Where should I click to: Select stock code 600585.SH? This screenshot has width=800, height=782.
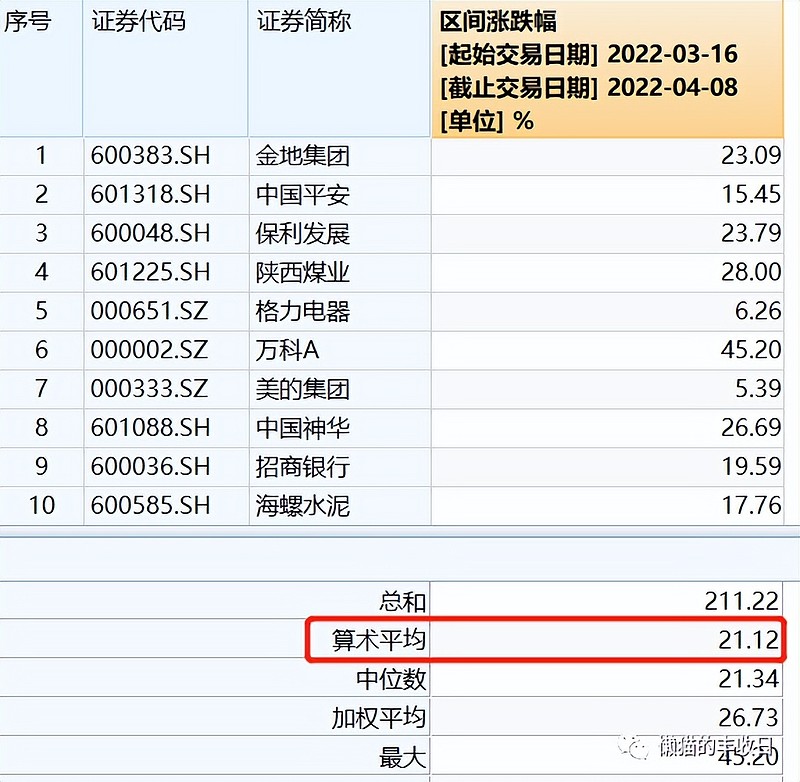coord(151,505)
